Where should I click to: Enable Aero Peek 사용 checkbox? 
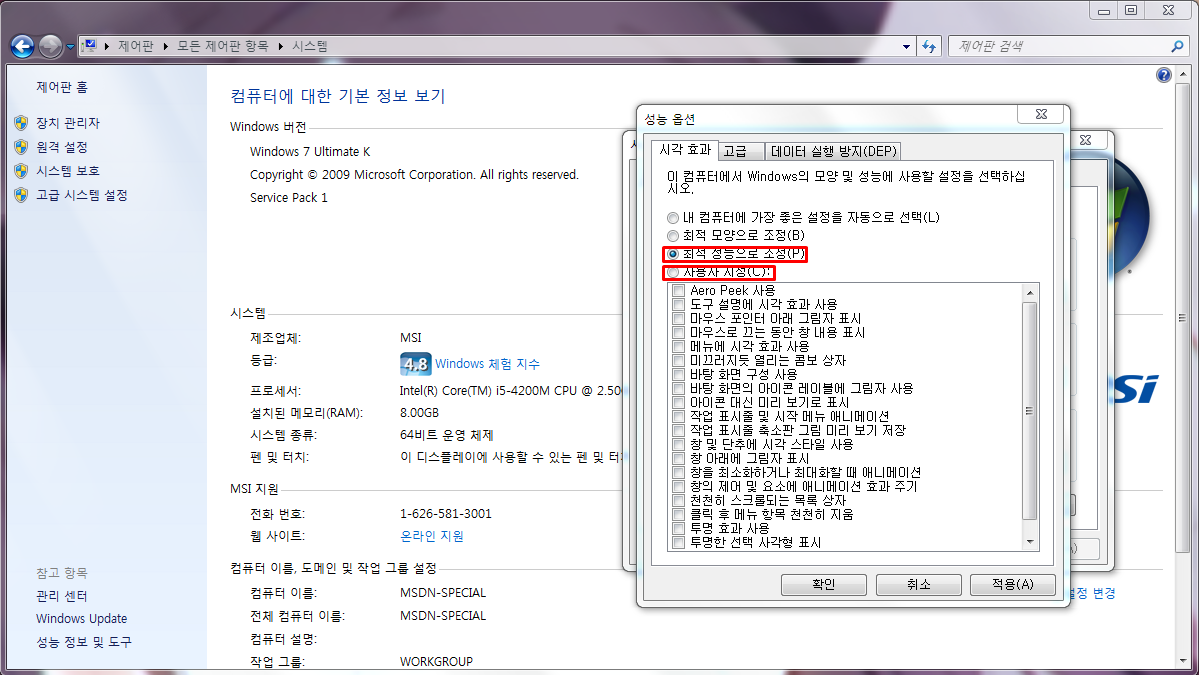678,290
